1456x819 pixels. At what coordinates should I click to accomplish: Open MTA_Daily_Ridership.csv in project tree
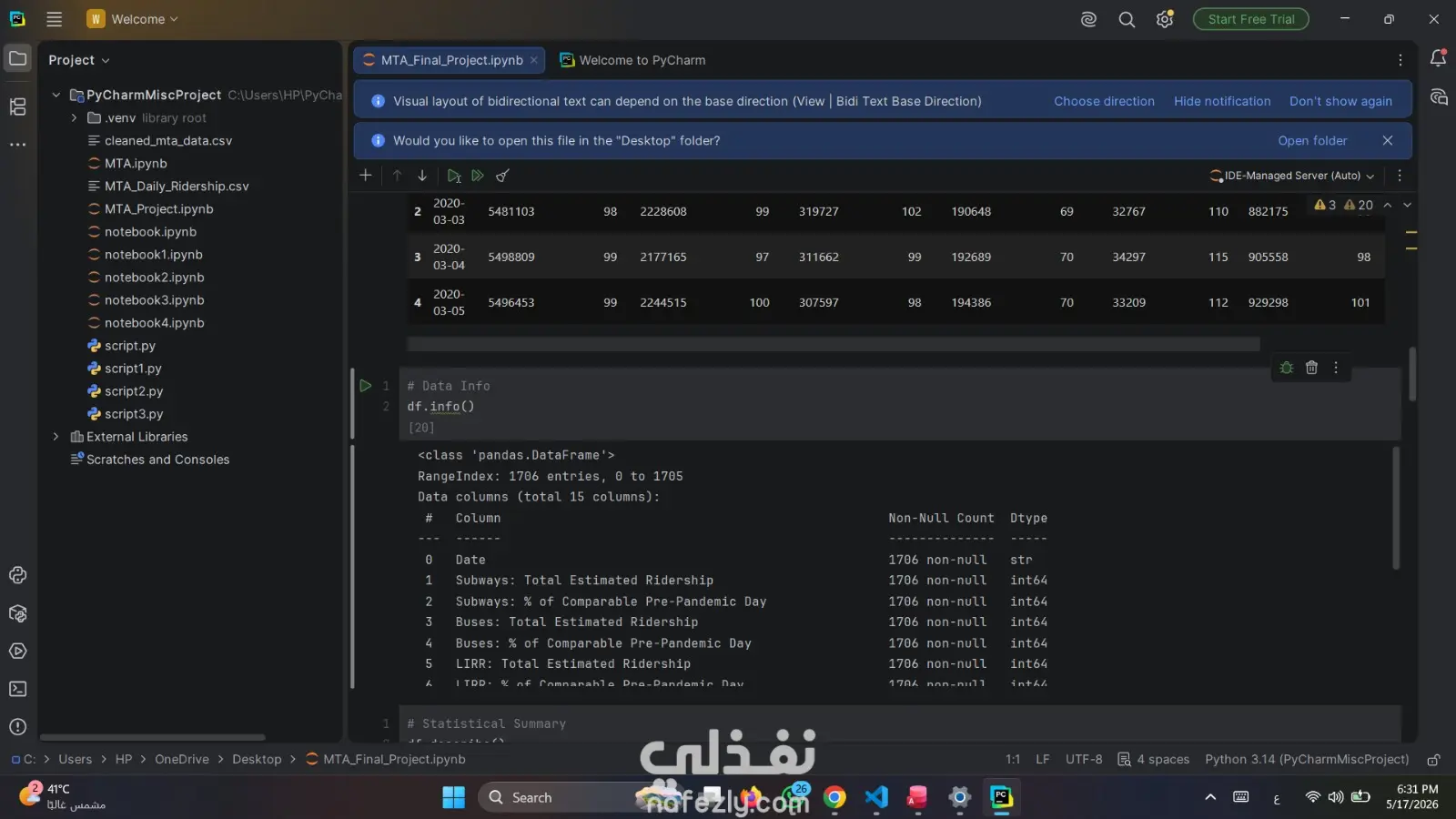click(x=177, y=187)
